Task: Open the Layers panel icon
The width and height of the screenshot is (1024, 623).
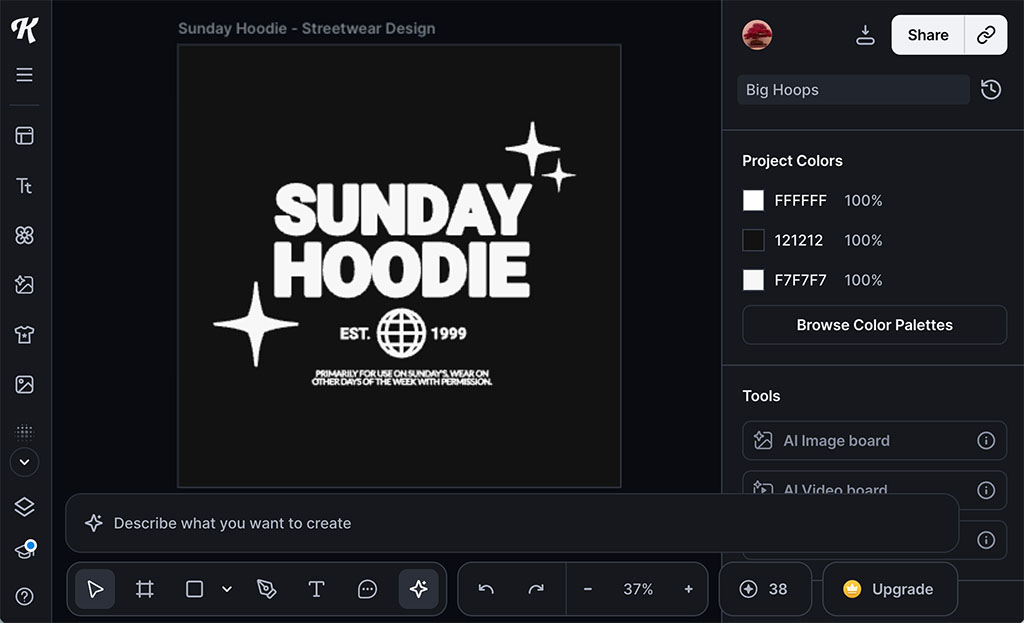Action: point(25,507)
